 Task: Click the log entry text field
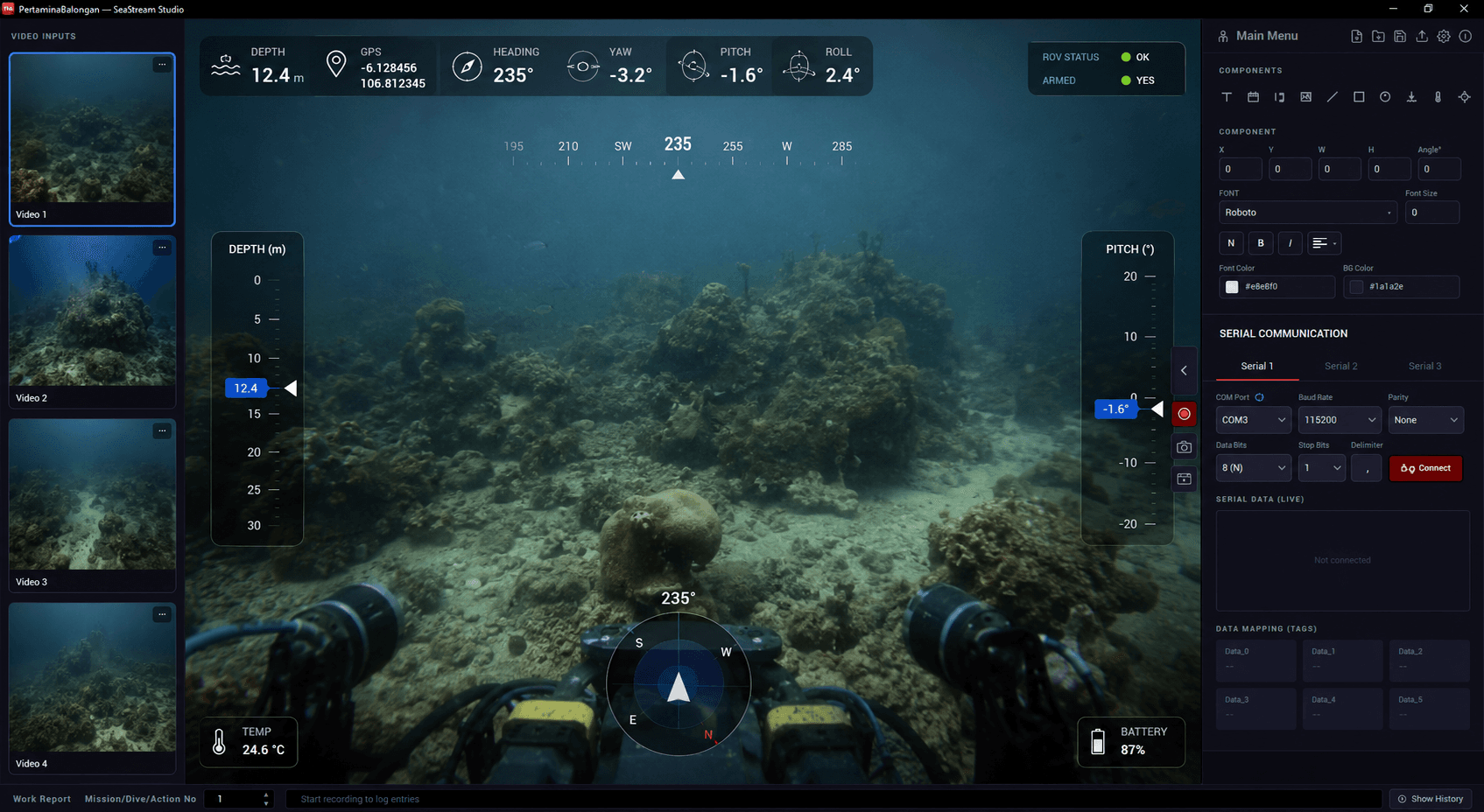pyautogui.click(x=833, y=799)
